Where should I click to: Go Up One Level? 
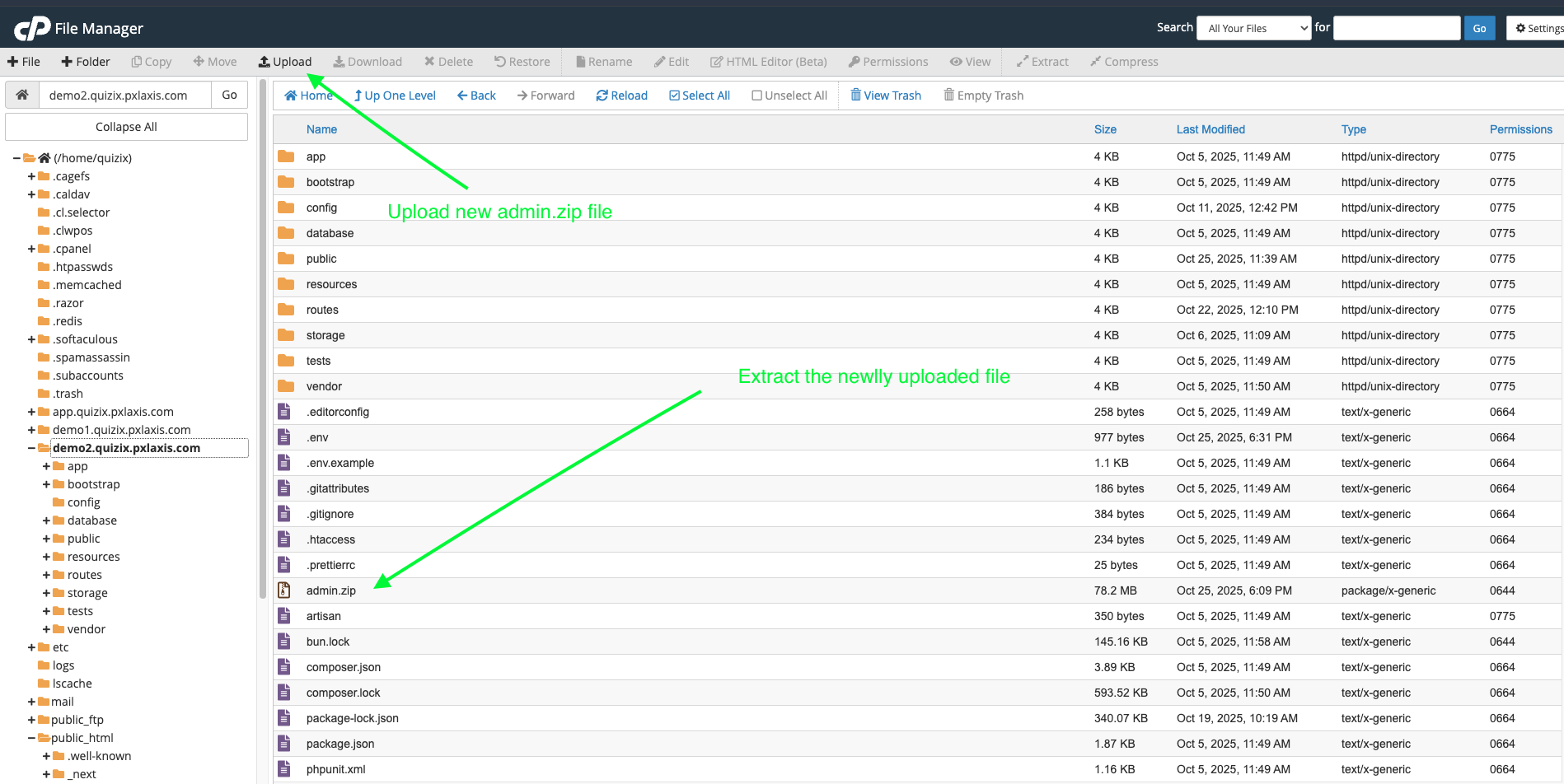coord(395,96)
